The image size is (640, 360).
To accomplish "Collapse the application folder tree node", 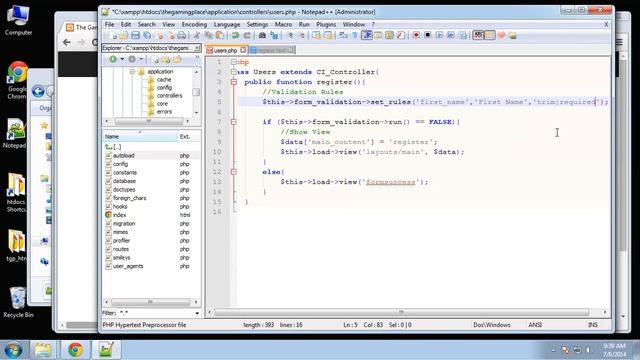I will click(x=132, y=72).
